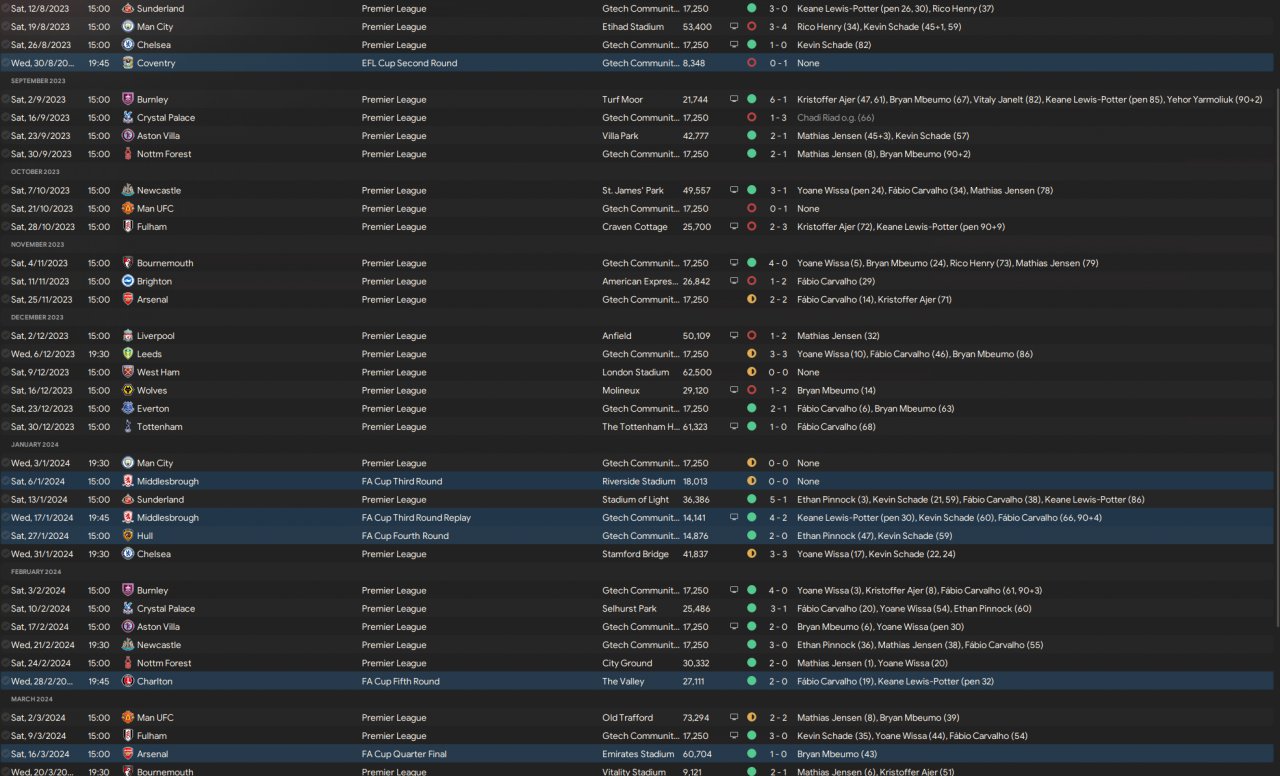Open the Charlton team link
This screenshot has width=1280, height=776.
click(155, 681)
